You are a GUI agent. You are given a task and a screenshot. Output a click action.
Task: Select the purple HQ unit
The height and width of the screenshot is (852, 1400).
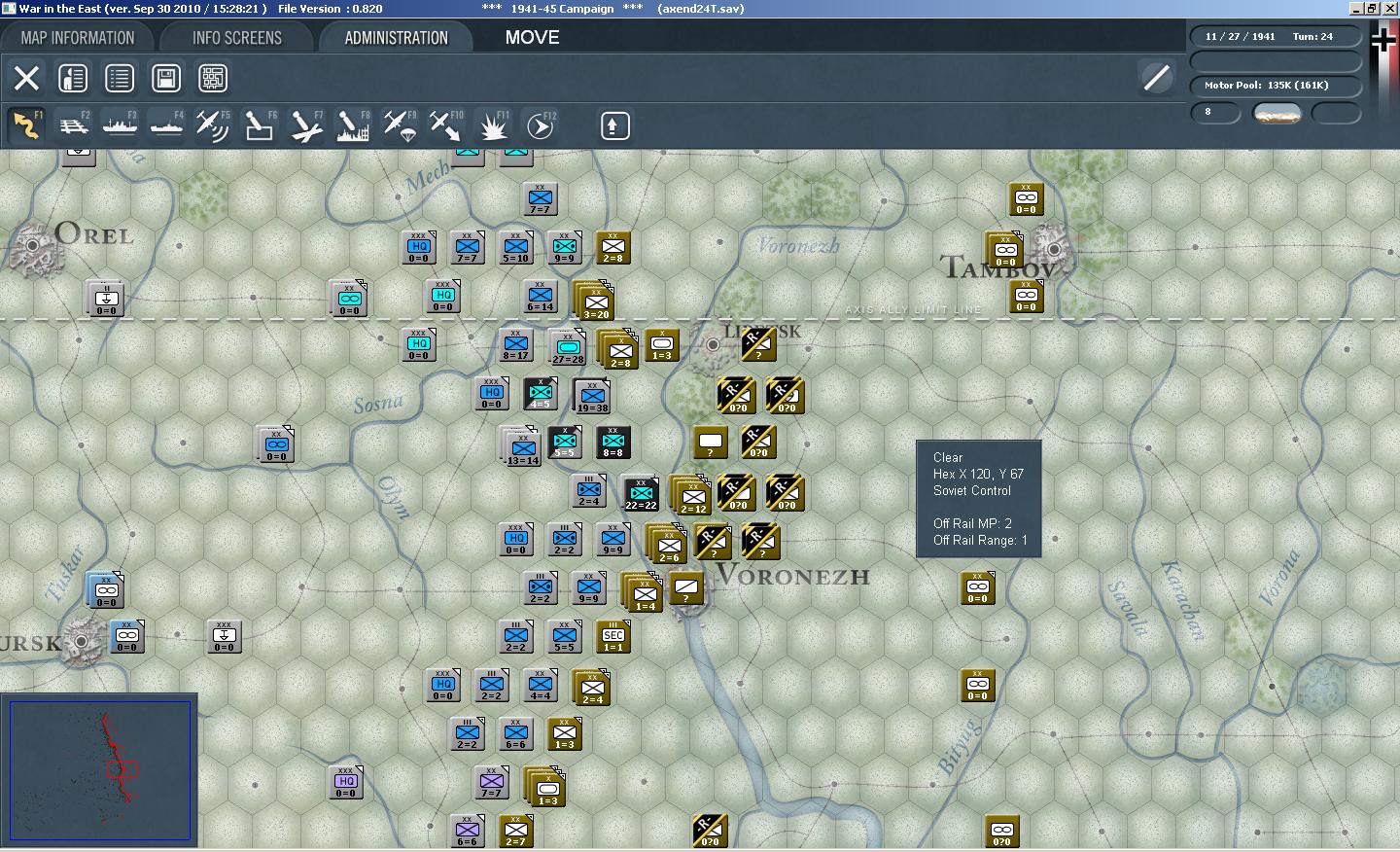[x=346, y=782]
